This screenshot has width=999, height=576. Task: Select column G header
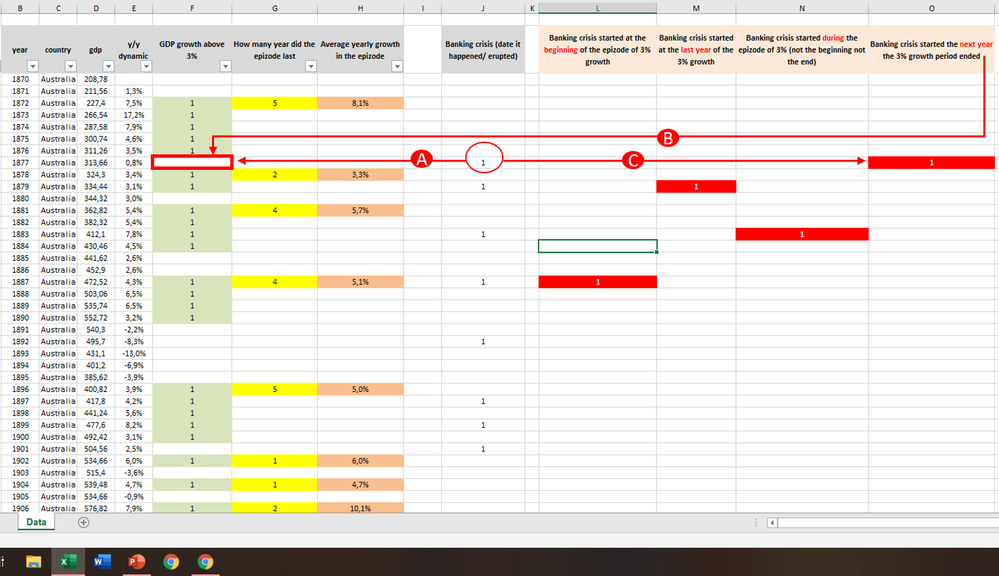[275, 8]
